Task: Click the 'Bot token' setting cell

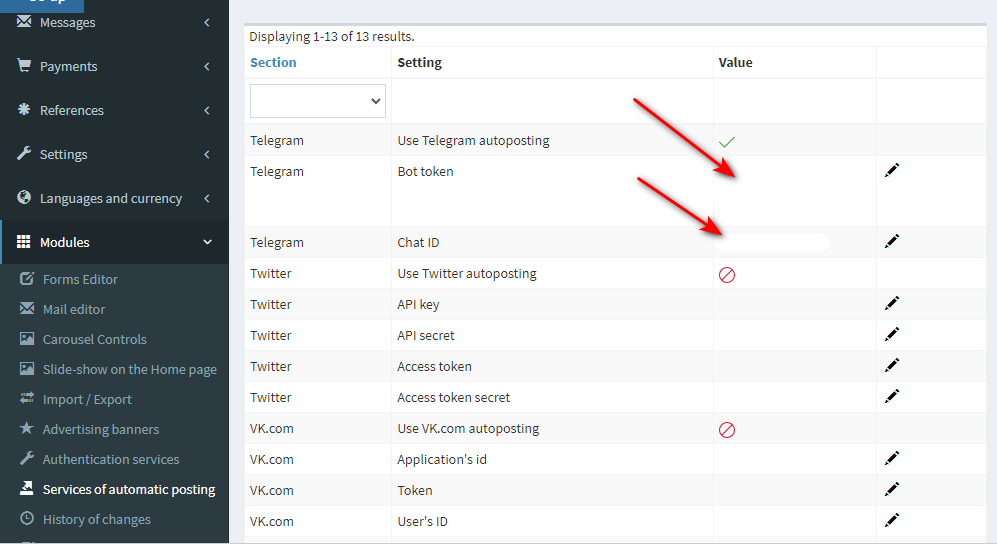Action: [552, 191]
